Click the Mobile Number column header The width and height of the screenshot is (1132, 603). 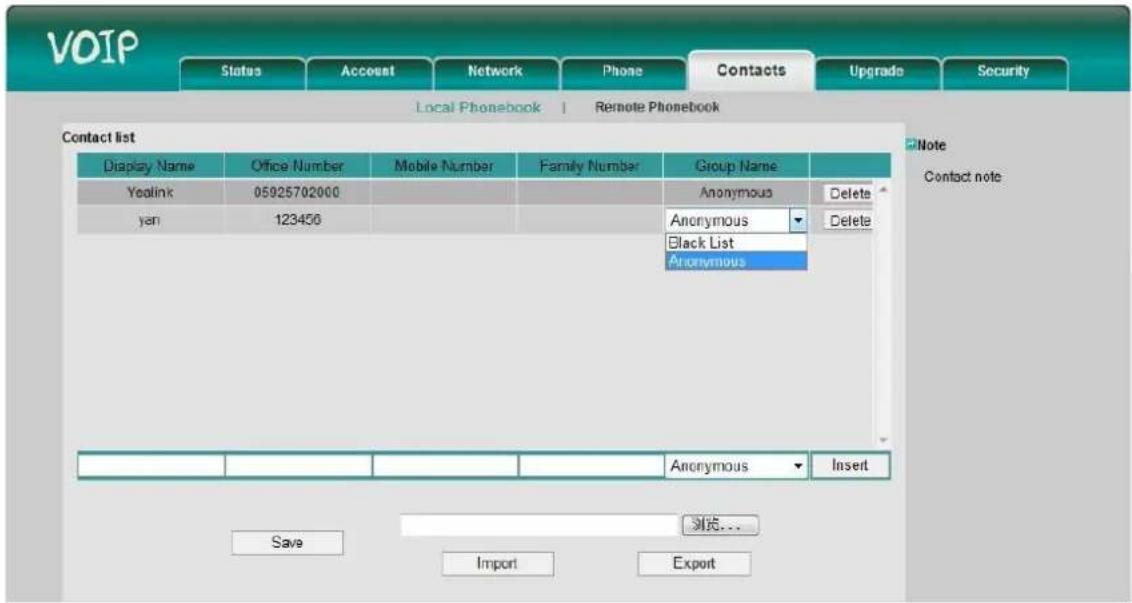(444, 166)
